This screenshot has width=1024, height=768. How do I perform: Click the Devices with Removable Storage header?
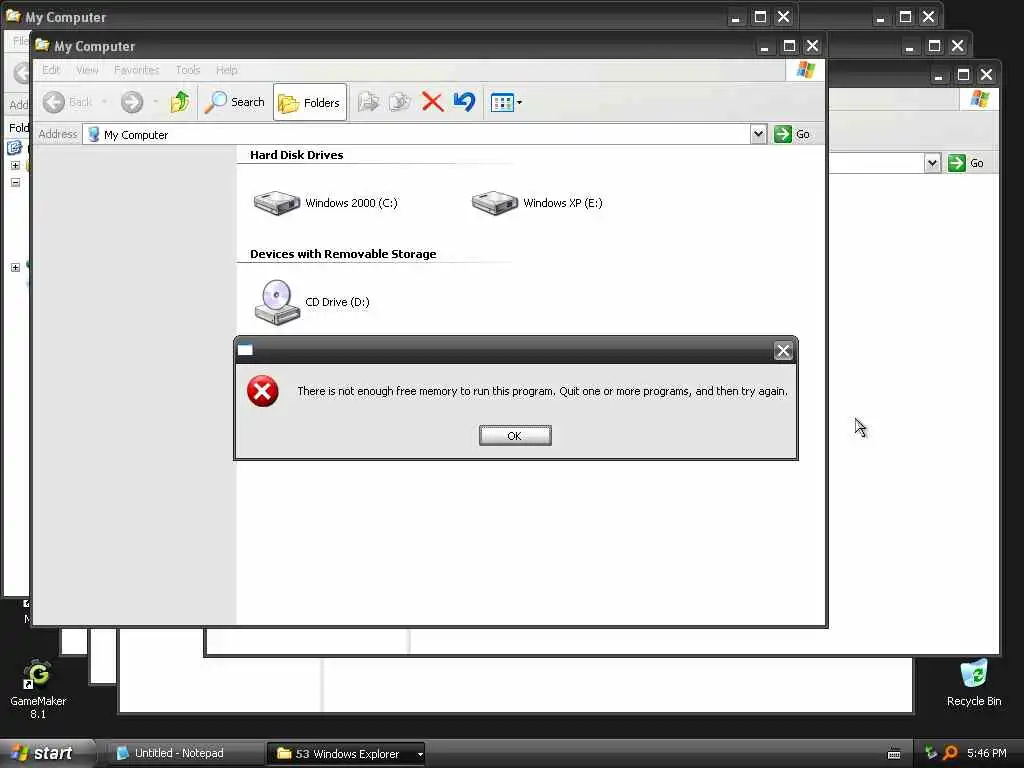[343, 254]
